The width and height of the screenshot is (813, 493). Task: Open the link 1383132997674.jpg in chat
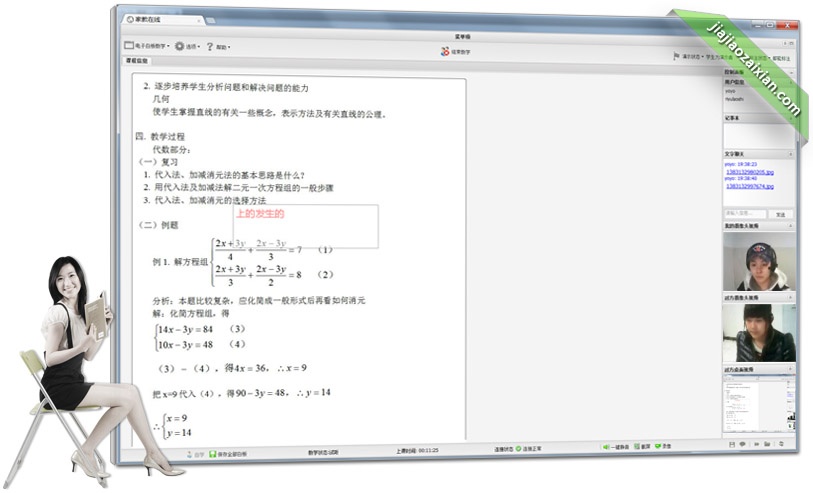[x=750, y=186]
